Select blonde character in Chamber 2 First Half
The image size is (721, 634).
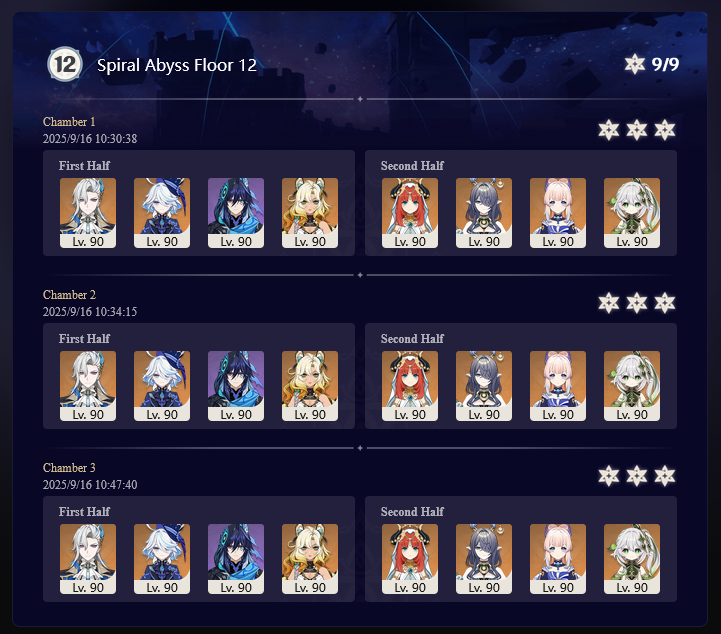(x=310, y=386)
